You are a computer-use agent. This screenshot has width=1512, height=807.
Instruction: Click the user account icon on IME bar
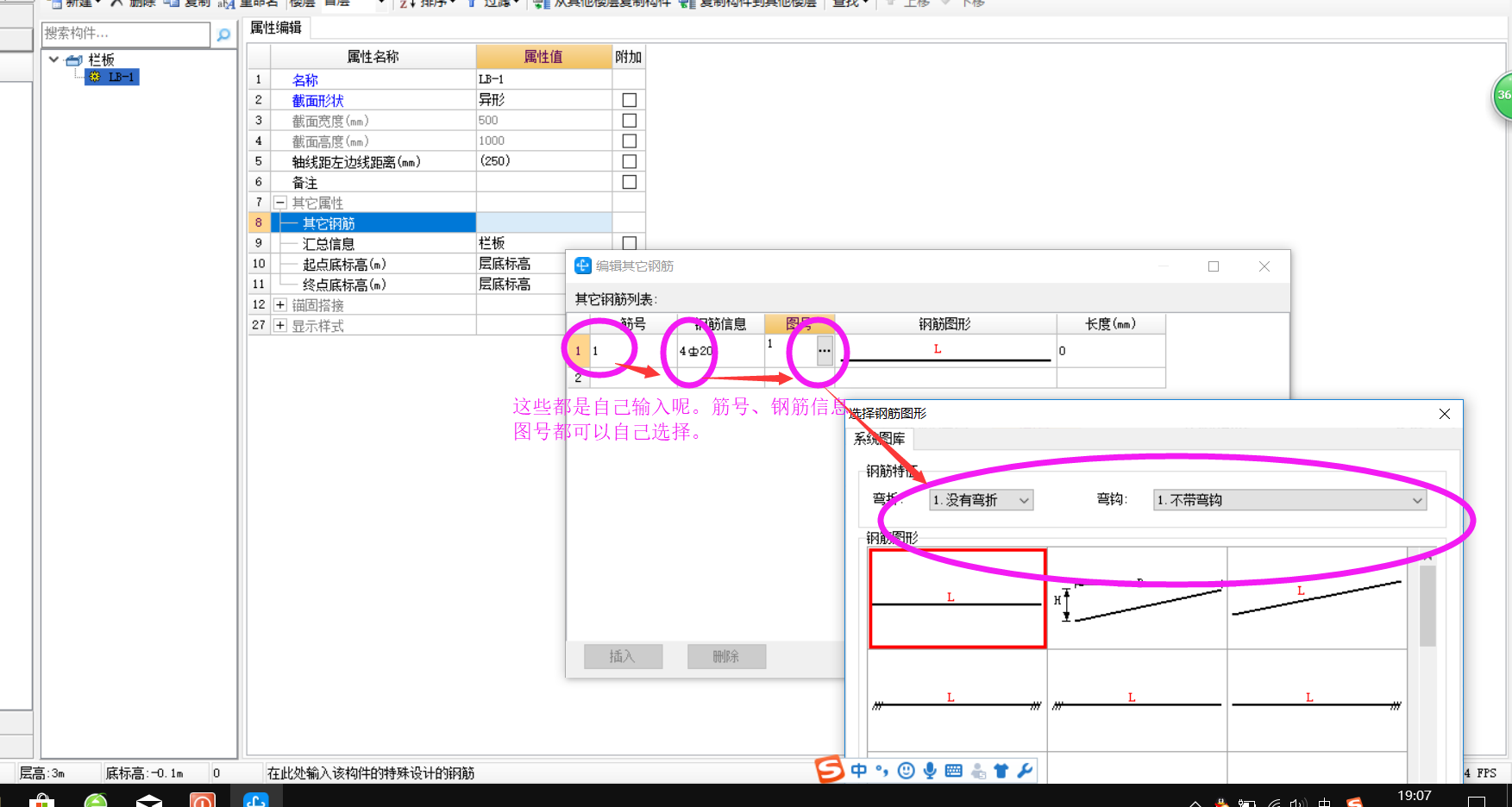(x=978, y=771)
